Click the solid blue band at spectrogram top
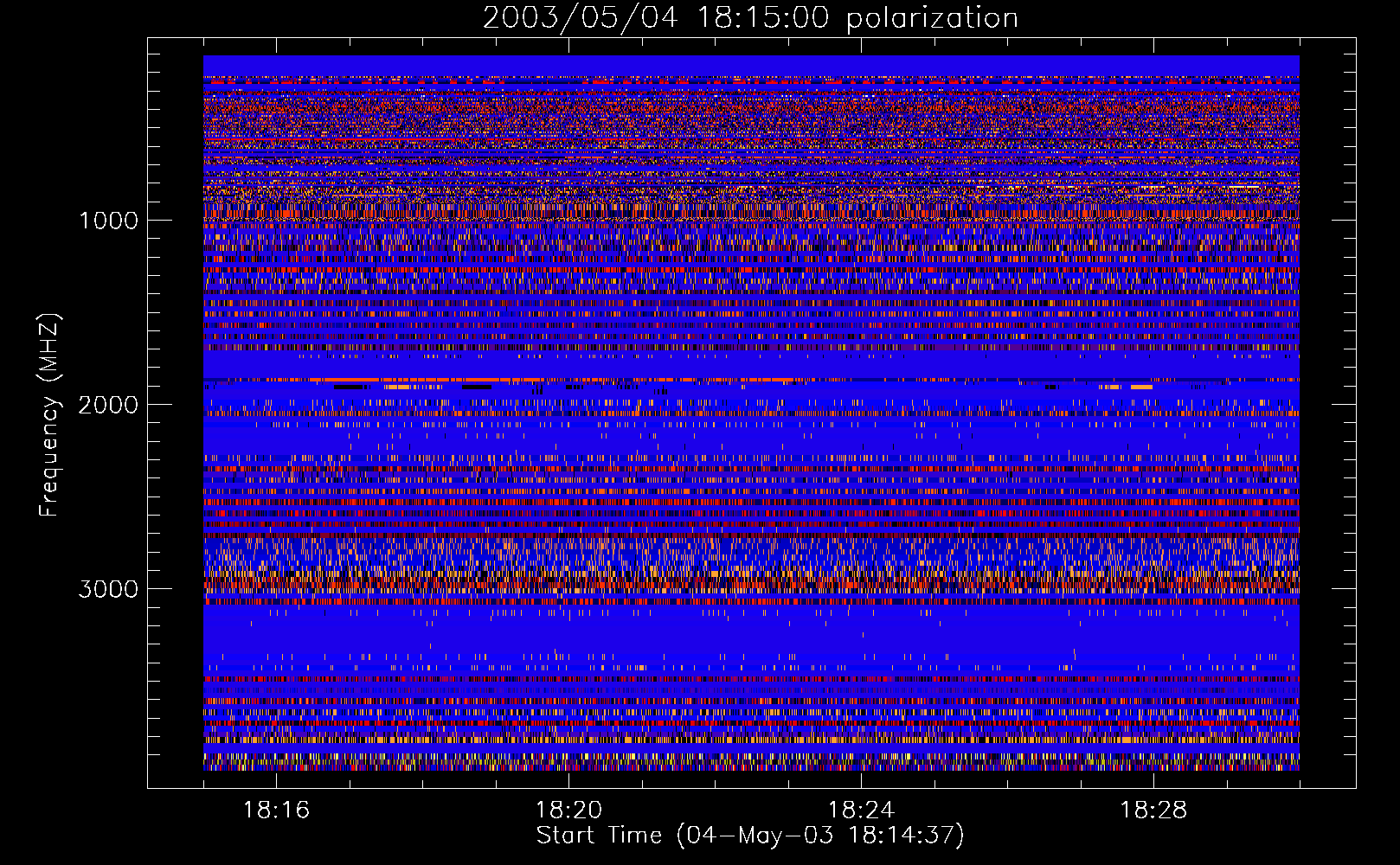The image size is (1400, 865). pyautogui.click(x=749, y=65)
